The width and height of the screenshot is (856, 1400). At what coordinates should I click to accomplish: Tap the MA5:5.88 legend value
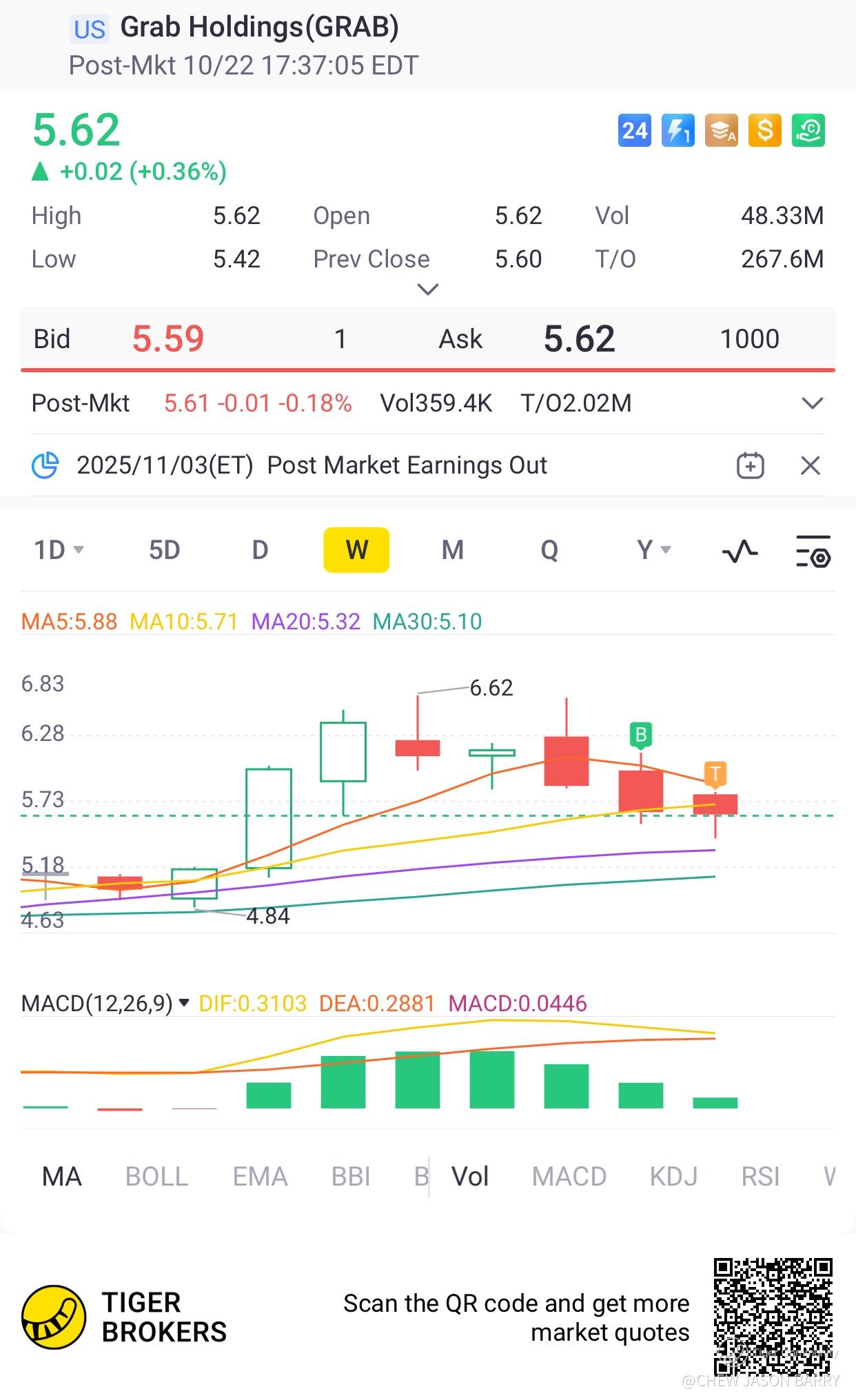(70, 622)
